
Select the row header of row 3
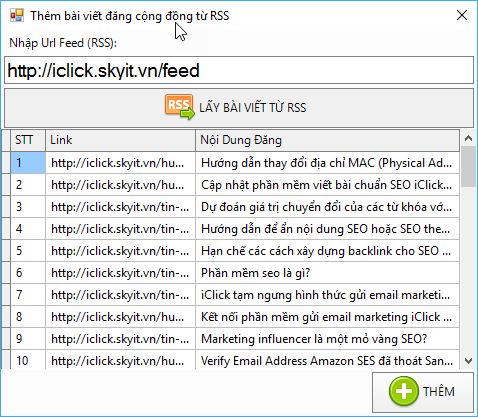point(6,207)
